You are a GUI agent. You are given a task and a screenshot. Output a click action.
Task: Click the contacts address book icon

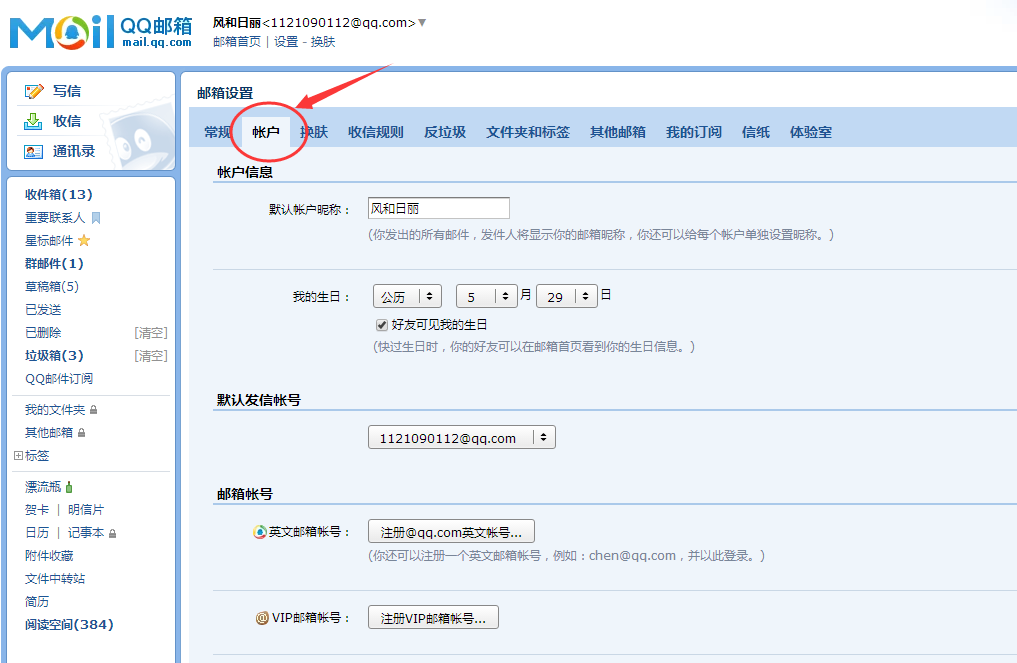(x=34, y=152)
